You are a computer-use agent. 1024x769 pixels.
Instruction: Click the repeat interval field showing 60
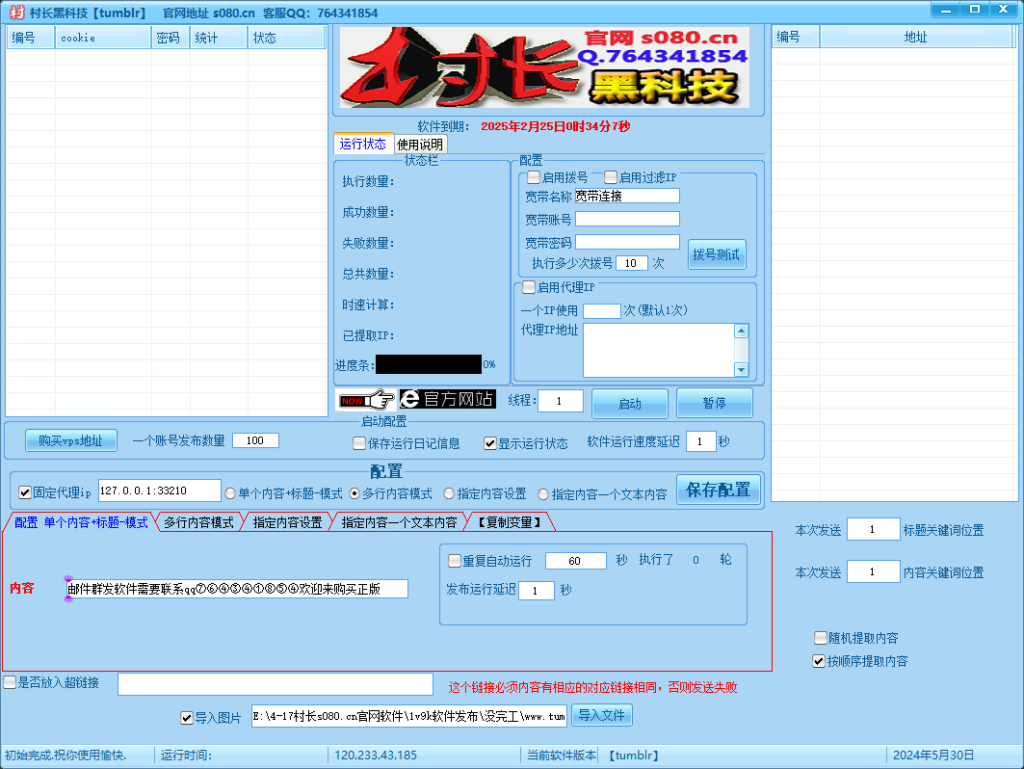tap(575, 561)
